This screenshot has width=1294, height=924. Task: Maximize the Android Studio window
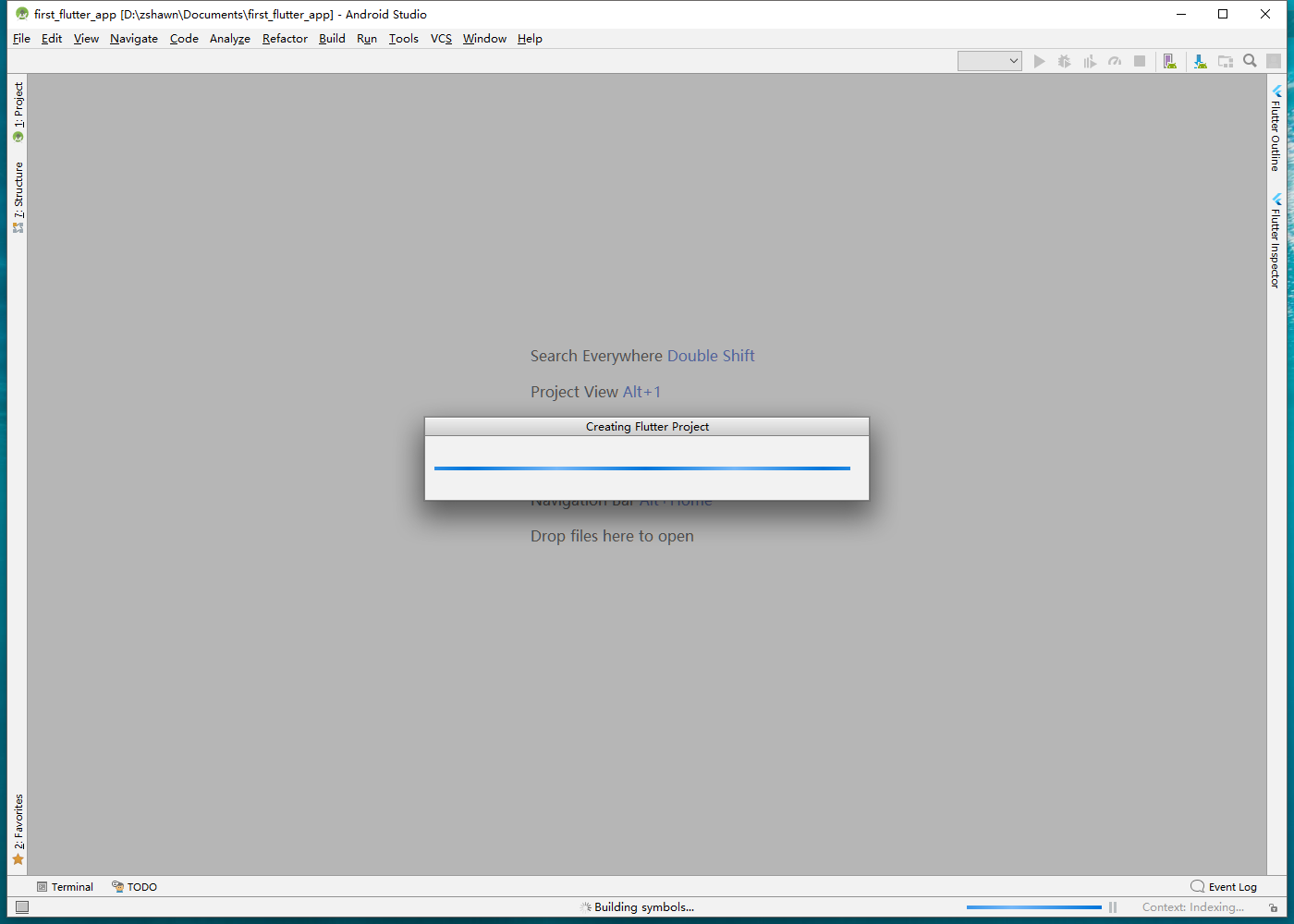1223,14
